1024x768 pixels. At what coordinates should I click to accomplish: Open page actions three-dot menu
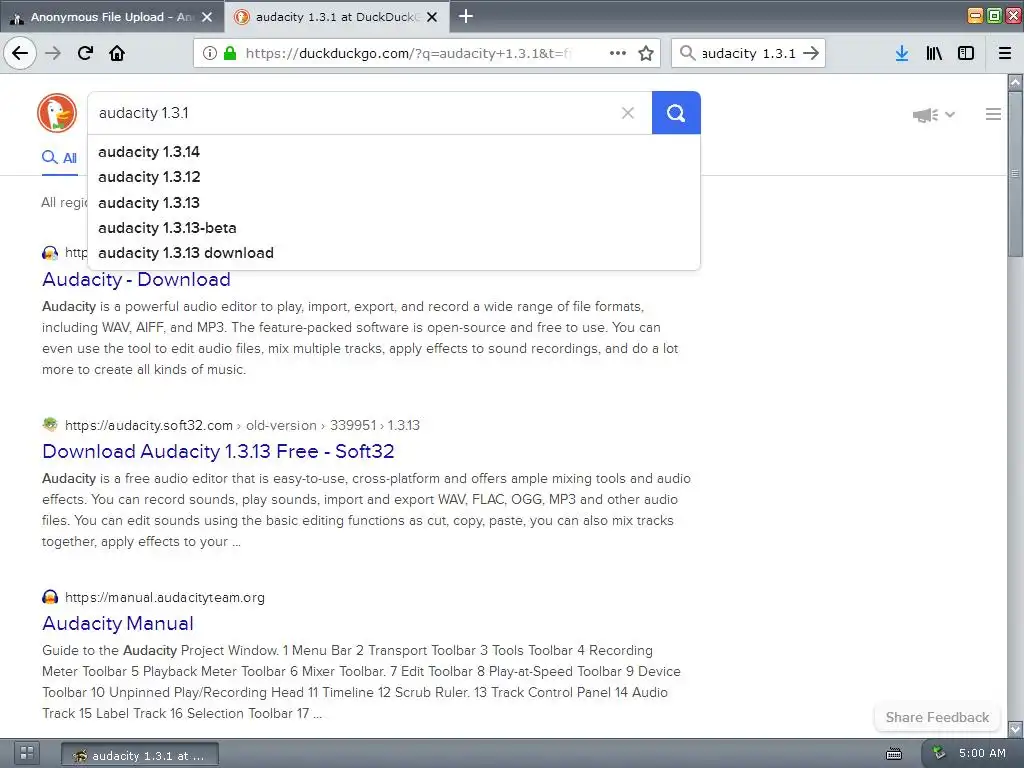click(x=618, y=53)
